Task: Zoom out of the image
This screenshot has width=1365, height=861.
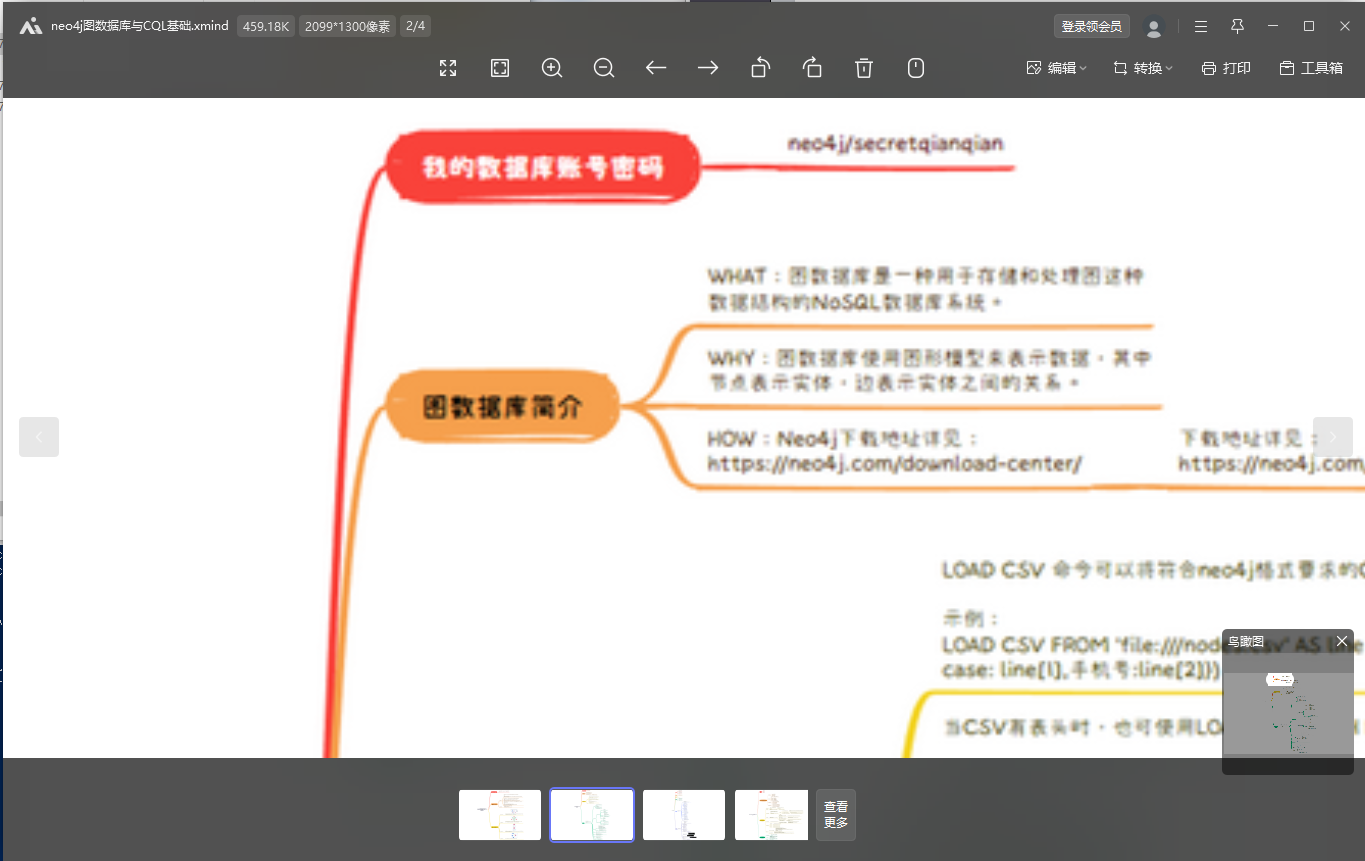Action: click(x=604, y=68)
